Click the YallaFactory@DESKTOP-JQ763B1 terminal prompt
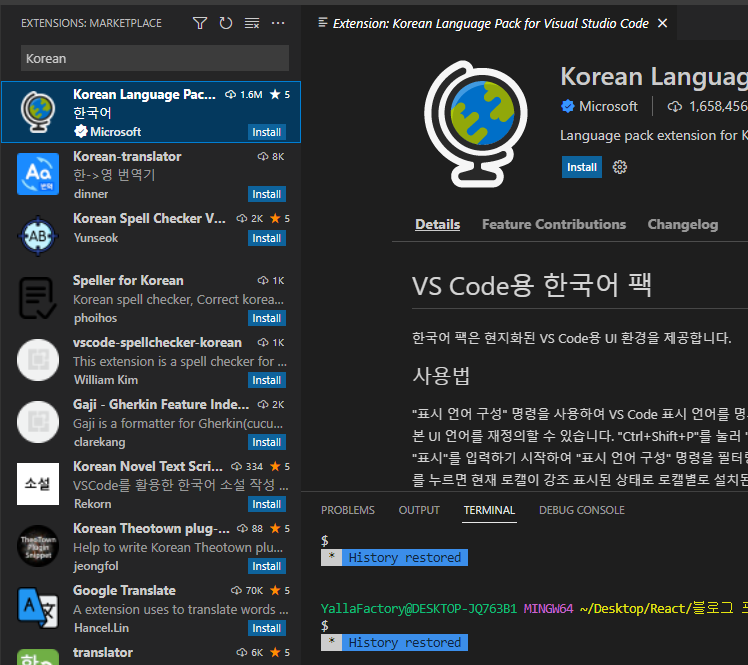Screen dimensions: 748x665 click(x=418, y=608)
